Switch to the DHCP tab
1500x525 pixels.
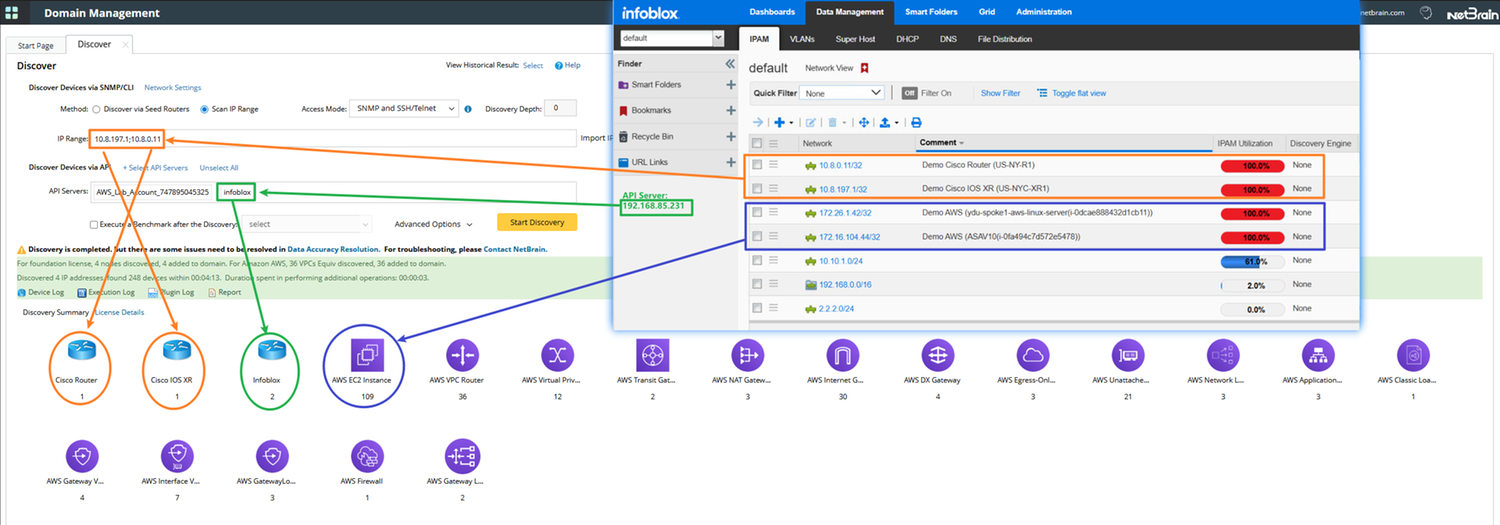tap(907, 39)
